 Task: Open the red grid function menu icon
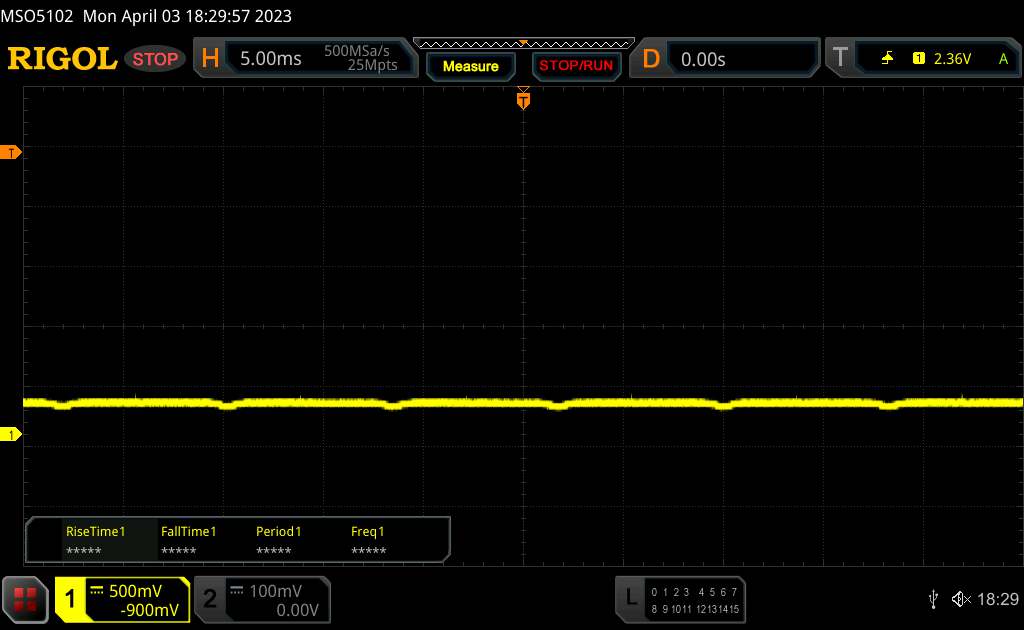click(x=25, y=599)
